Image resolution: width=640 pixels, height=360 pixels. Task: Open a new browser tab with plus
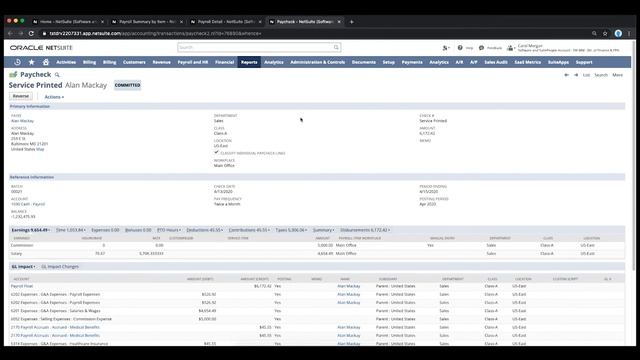[351, 22]
